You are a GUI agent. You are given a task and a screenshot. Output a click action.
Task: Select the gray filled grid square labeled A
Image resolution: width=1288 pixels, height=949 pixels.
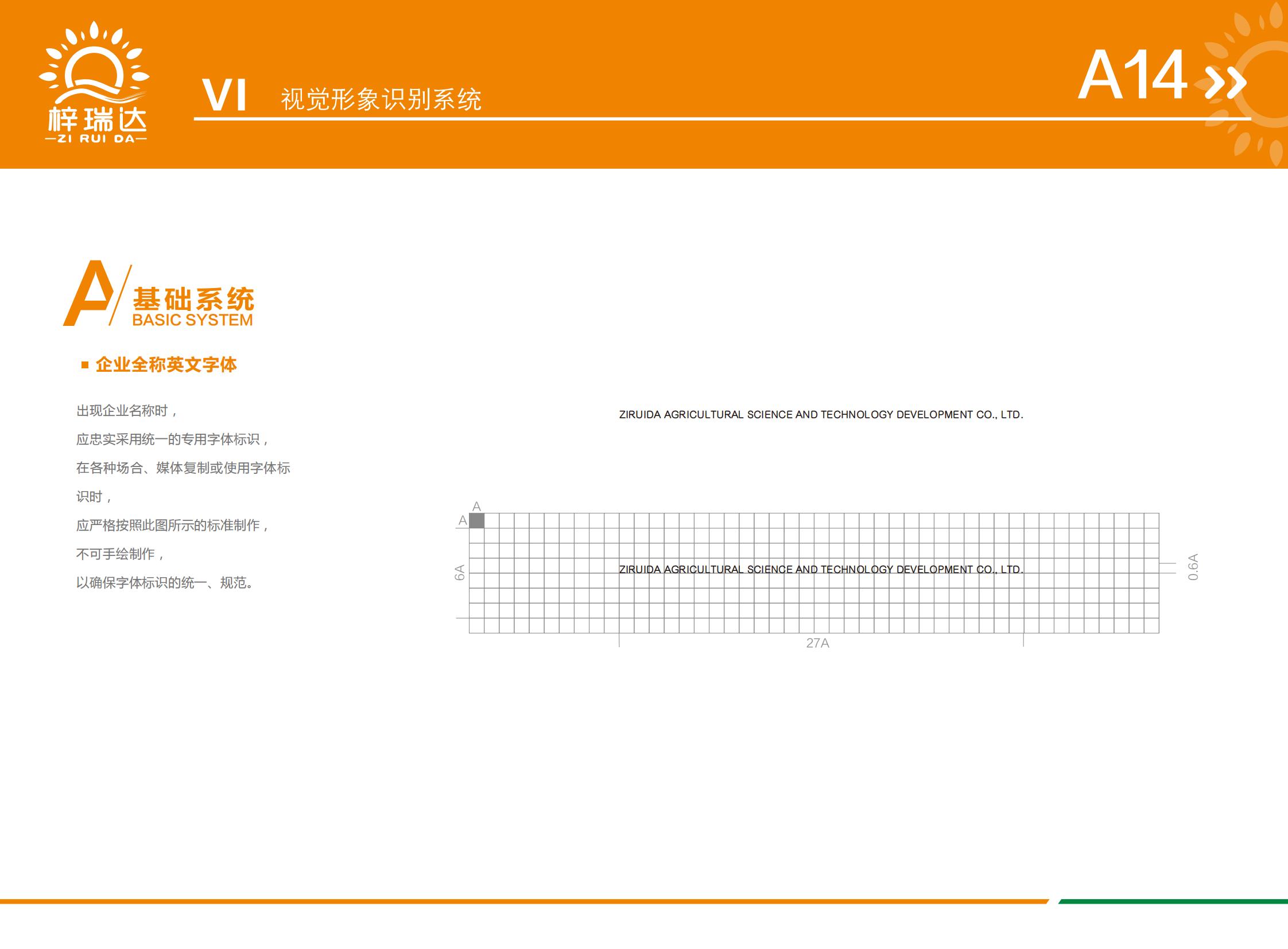(476, 521)
